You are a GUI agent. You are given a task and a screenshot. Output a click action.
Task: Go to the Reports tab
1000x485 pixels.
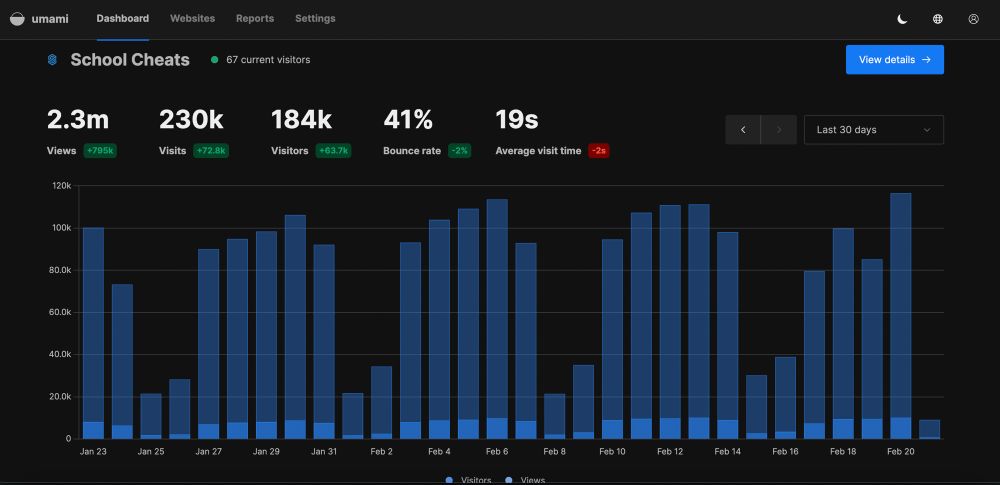(x=254, y=19)
